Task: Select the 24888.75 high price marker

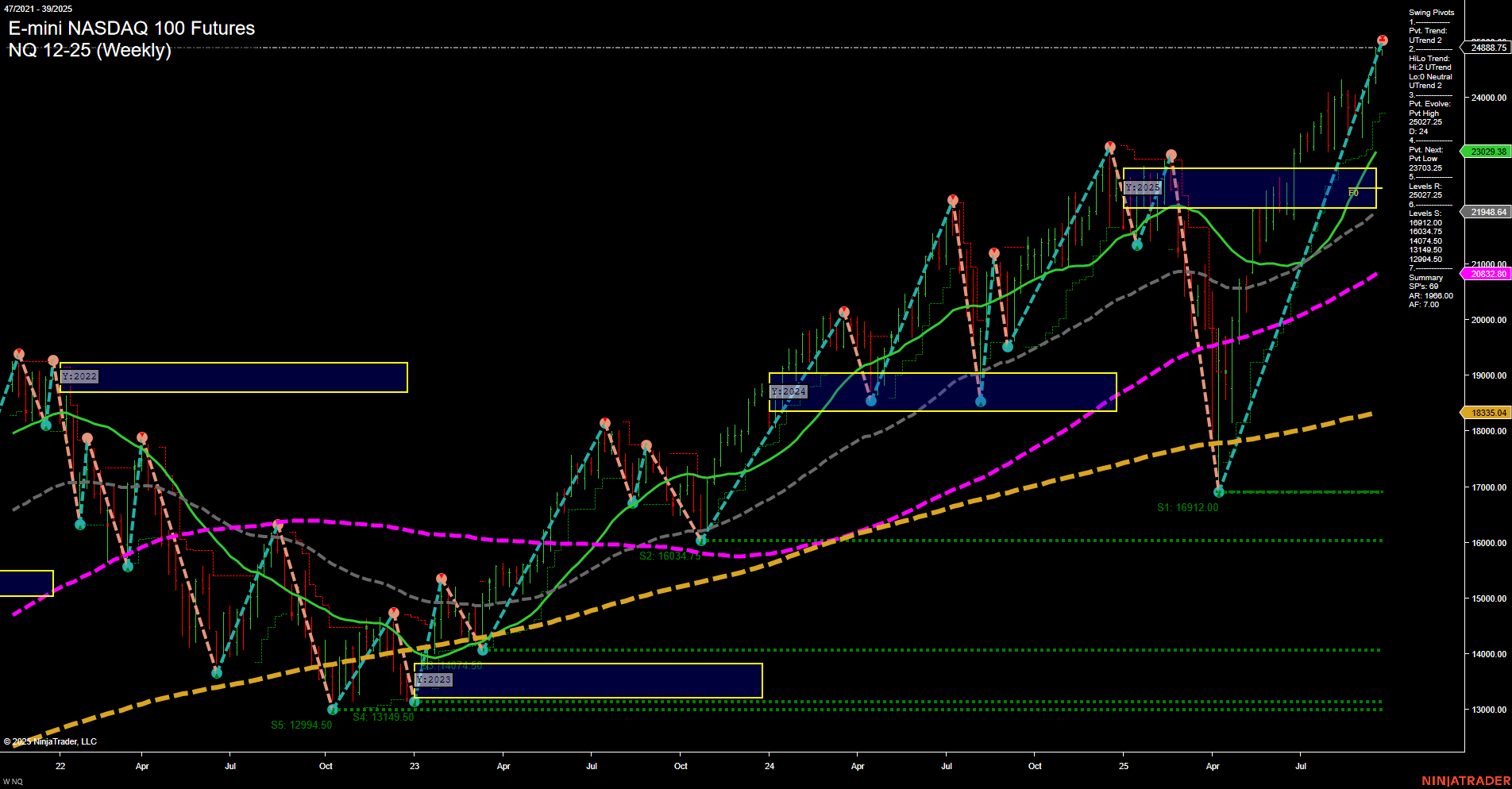Action: click(1487, 48)
